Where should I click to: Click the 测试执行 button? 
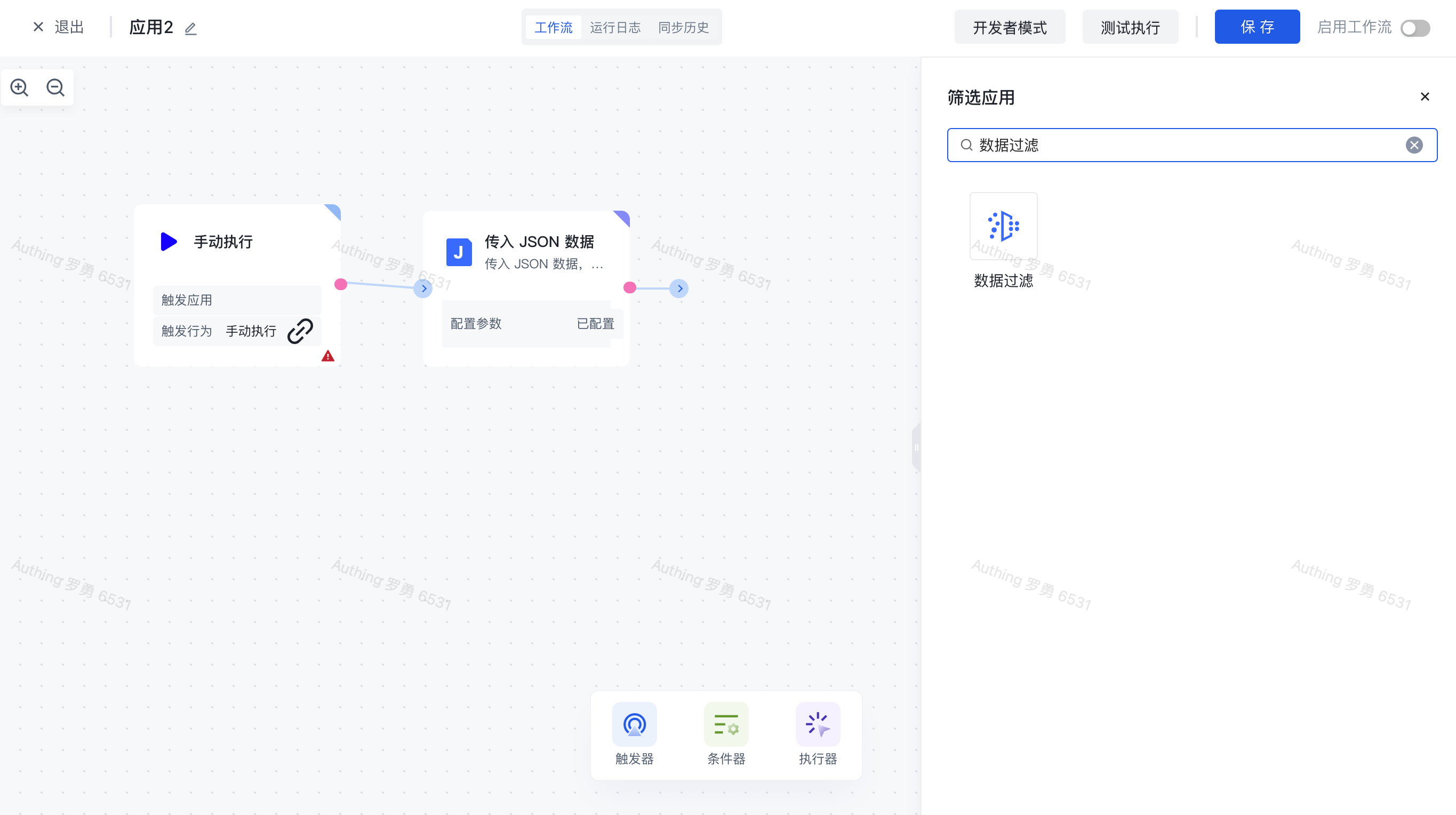[x=1130, y=27]
